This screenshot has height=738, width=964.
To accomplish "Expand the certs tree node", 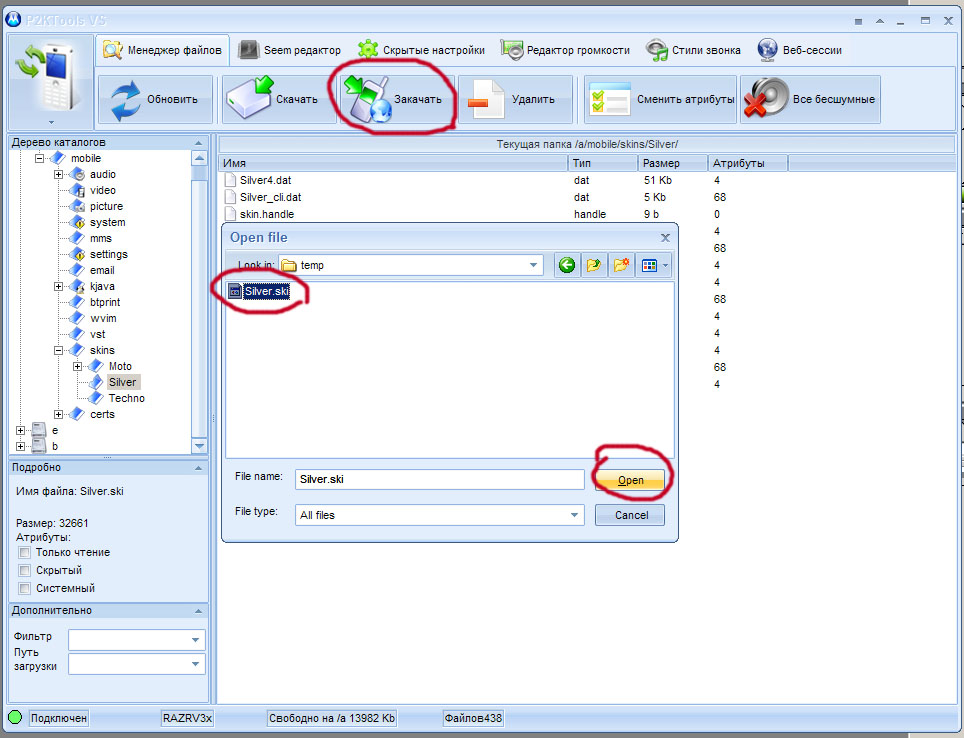I will pos(58,414).
